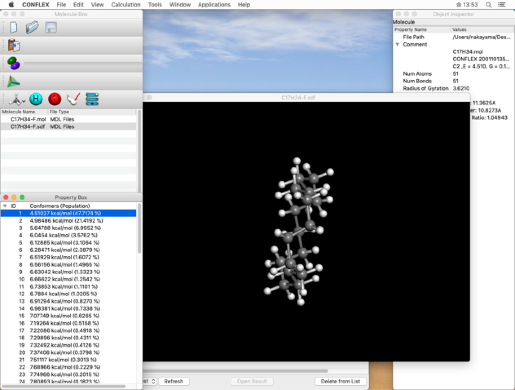The width and height of the screenshot is (515, 390).
Task: Click the Refresh button
Action: 174,381
